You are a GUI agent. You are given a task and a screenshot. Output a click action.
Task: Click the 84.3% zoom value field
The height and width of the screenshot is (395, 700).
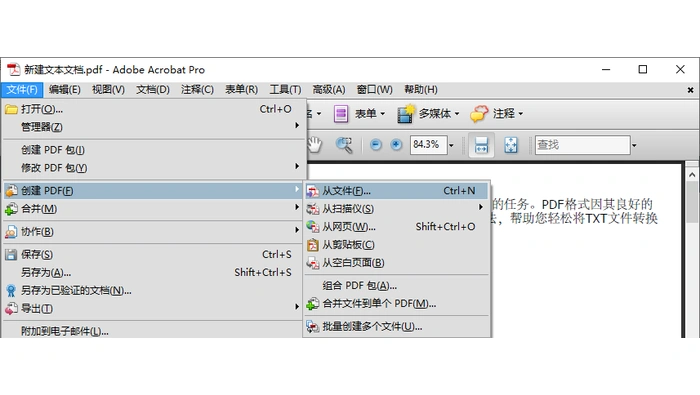[429, 145]
